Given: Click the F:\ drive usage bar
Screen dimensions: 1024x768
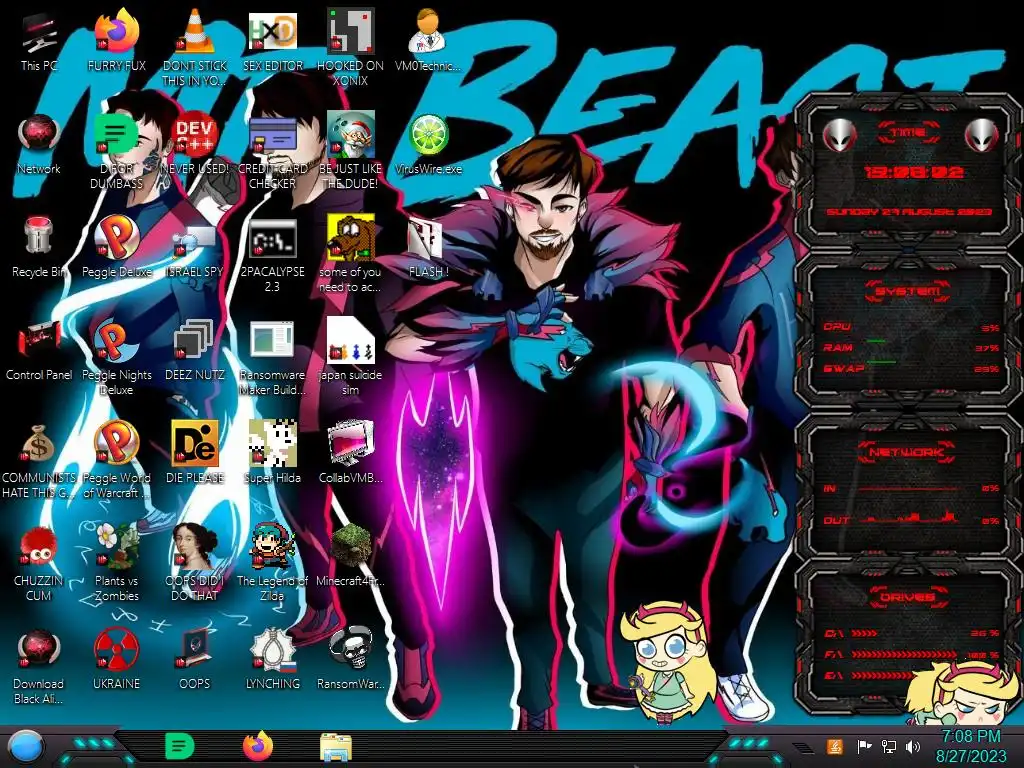Looking at the screenshot, I should (x=904, y=654).
